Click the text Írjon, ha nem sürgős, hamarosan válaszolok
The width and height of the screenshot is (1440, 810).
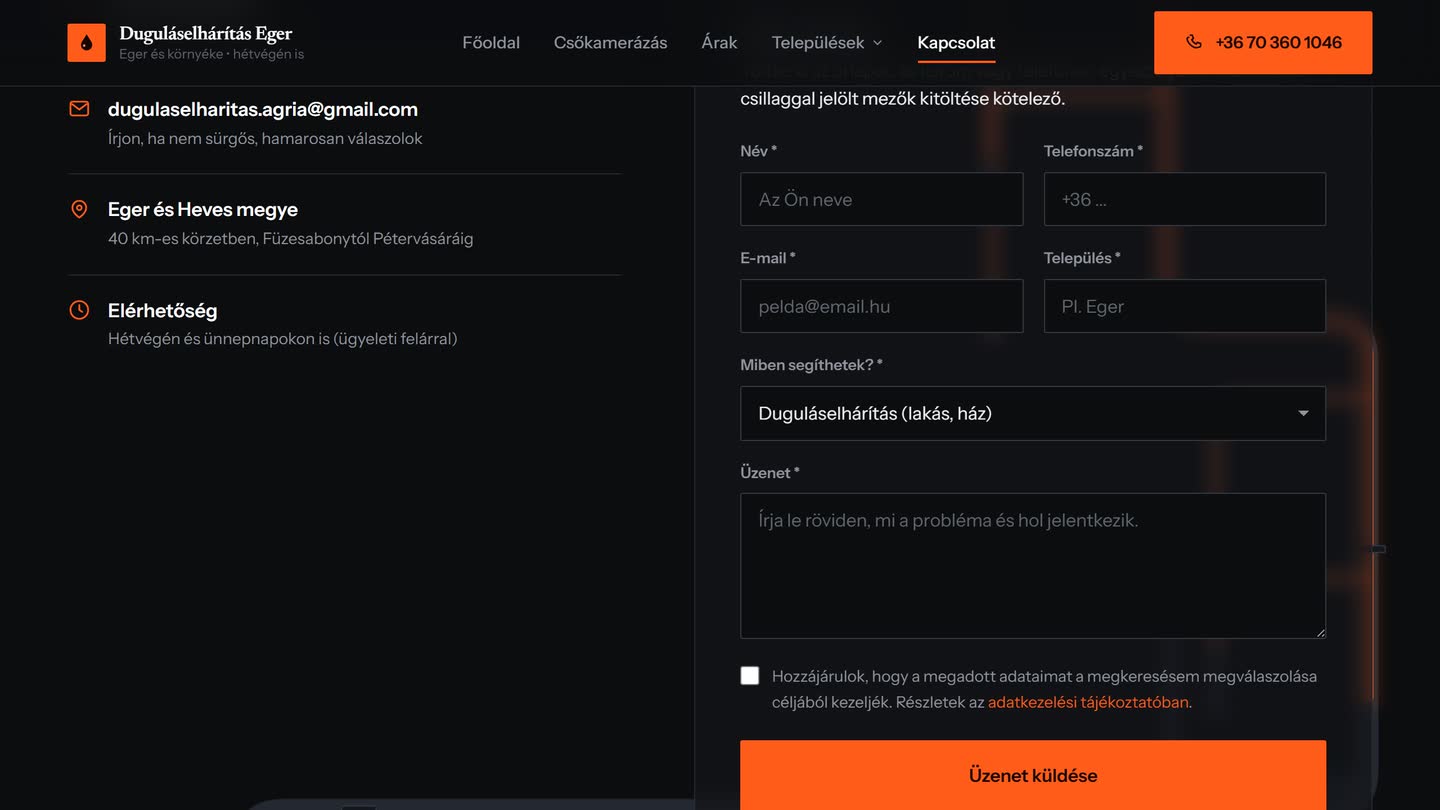point(265,139)
